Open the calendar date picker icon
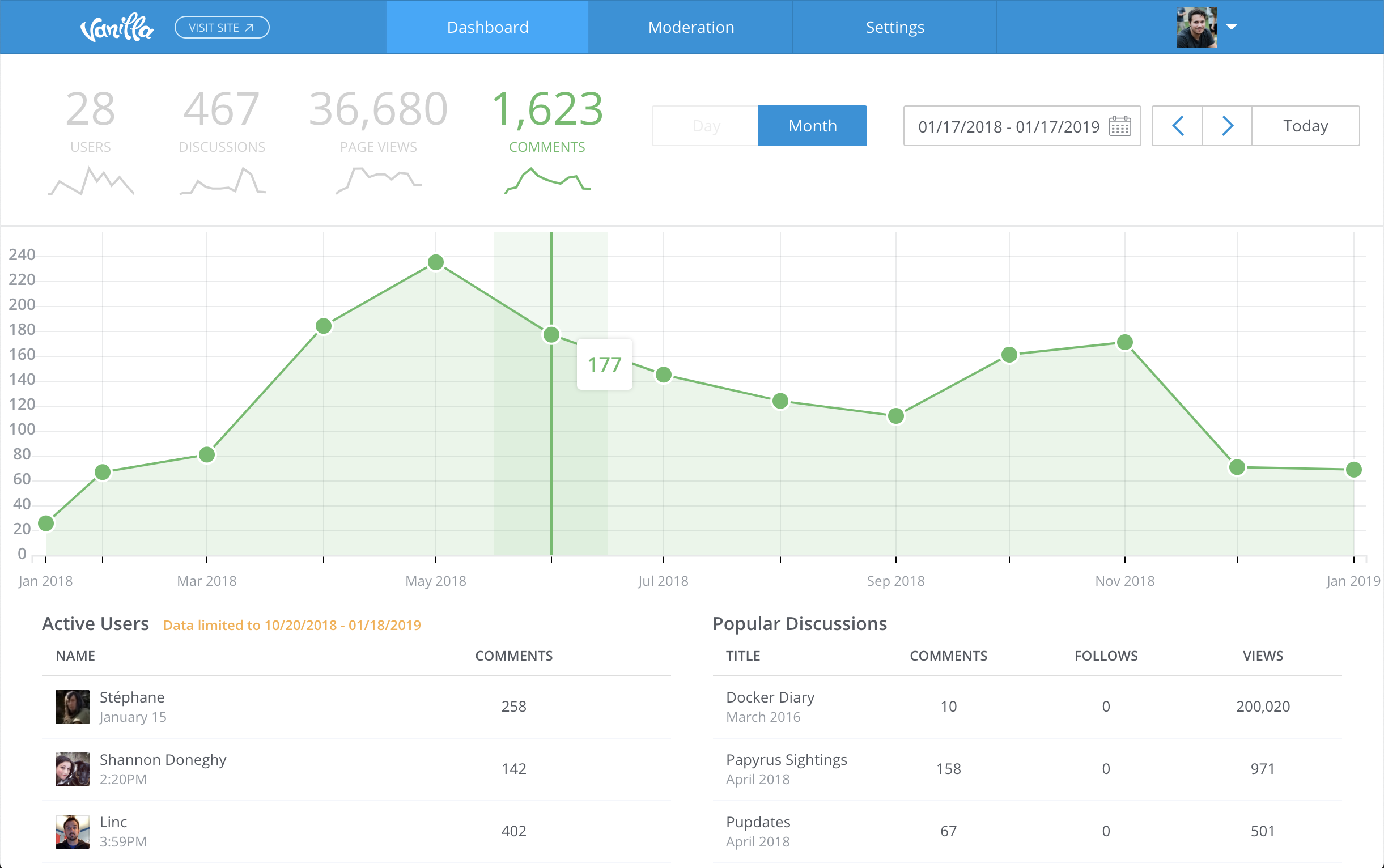 [x=1119, y=126]
